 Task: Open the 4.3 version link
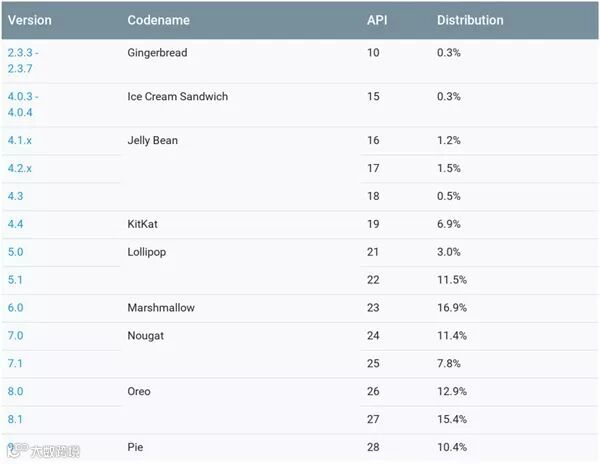15,197
